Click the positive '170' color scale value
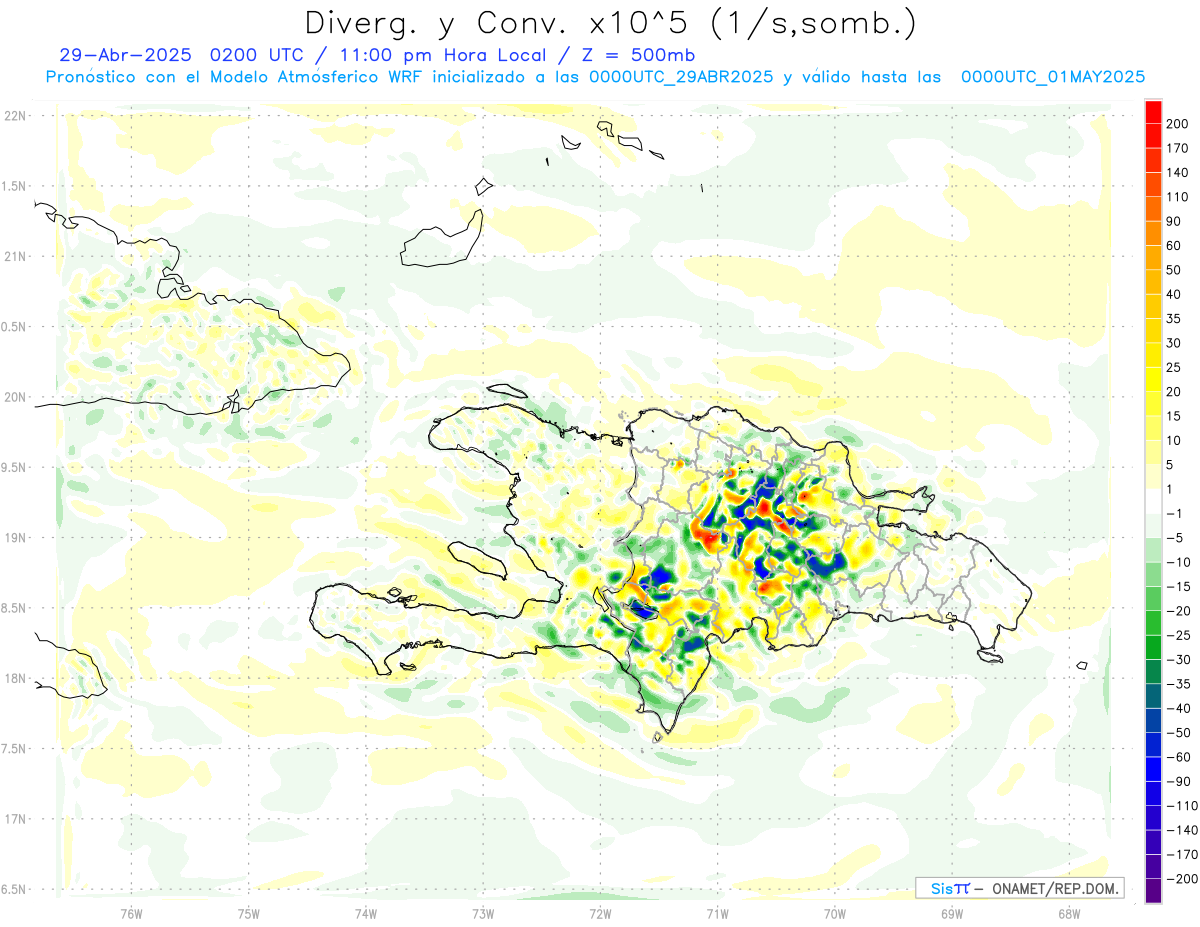 pos(1177,148)
